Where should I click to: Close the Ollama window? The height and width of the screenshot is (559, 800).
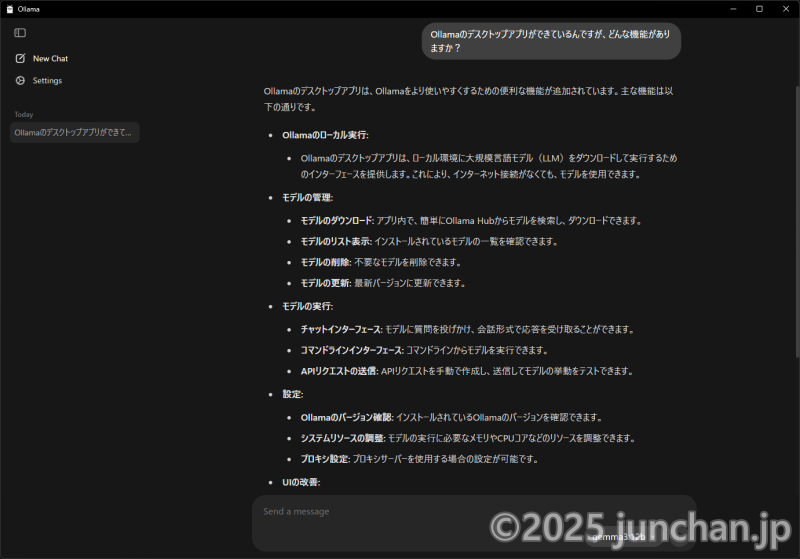(x=786, y=9)
